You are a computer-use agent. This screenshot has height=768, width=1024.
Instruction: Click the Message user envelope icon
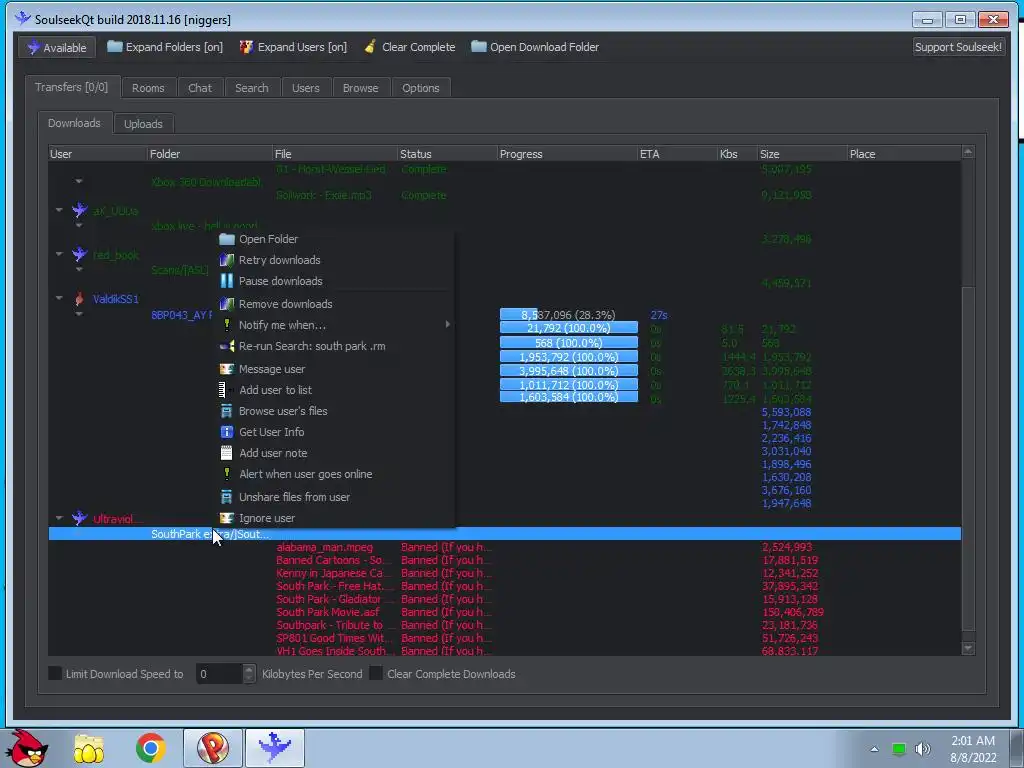pyautogui.click(x=227, y=369)
